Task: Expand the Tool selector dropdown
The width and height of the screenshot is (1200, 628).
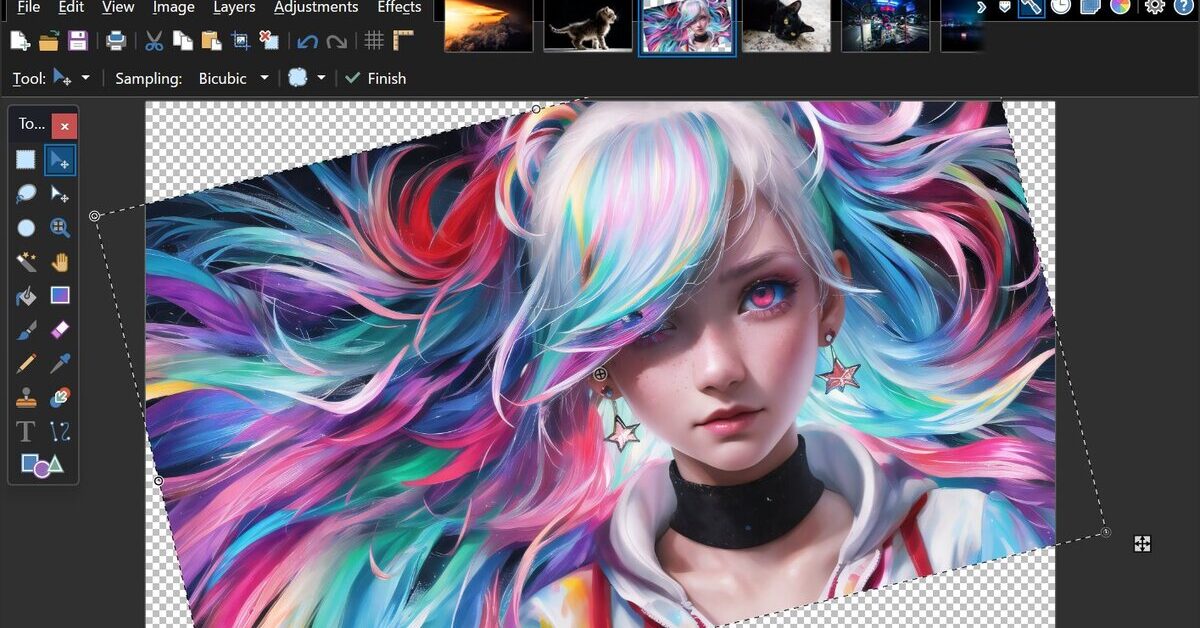Action: pyautogui.click(x=87, y=78)
